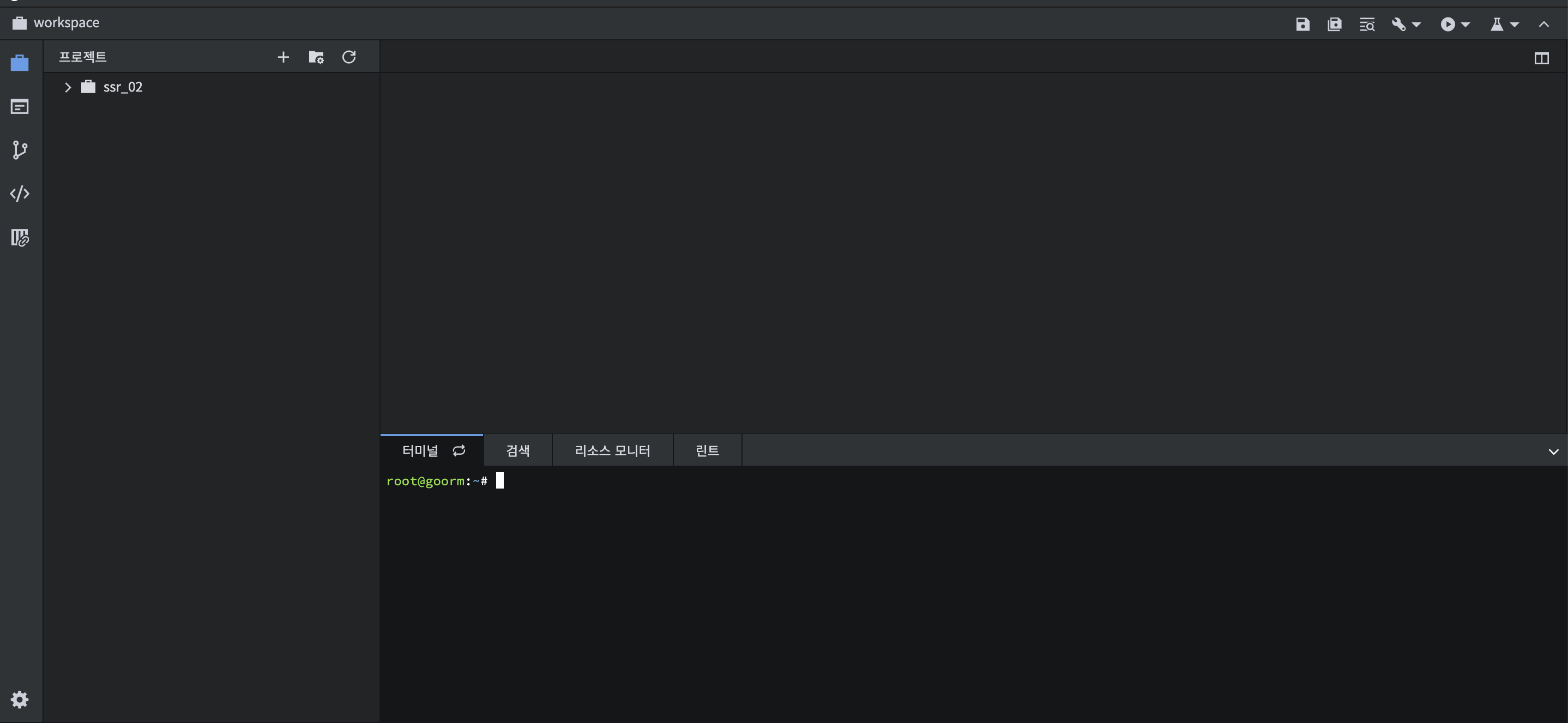Open the settings gear in sidebar

click(x=20, y=699)
